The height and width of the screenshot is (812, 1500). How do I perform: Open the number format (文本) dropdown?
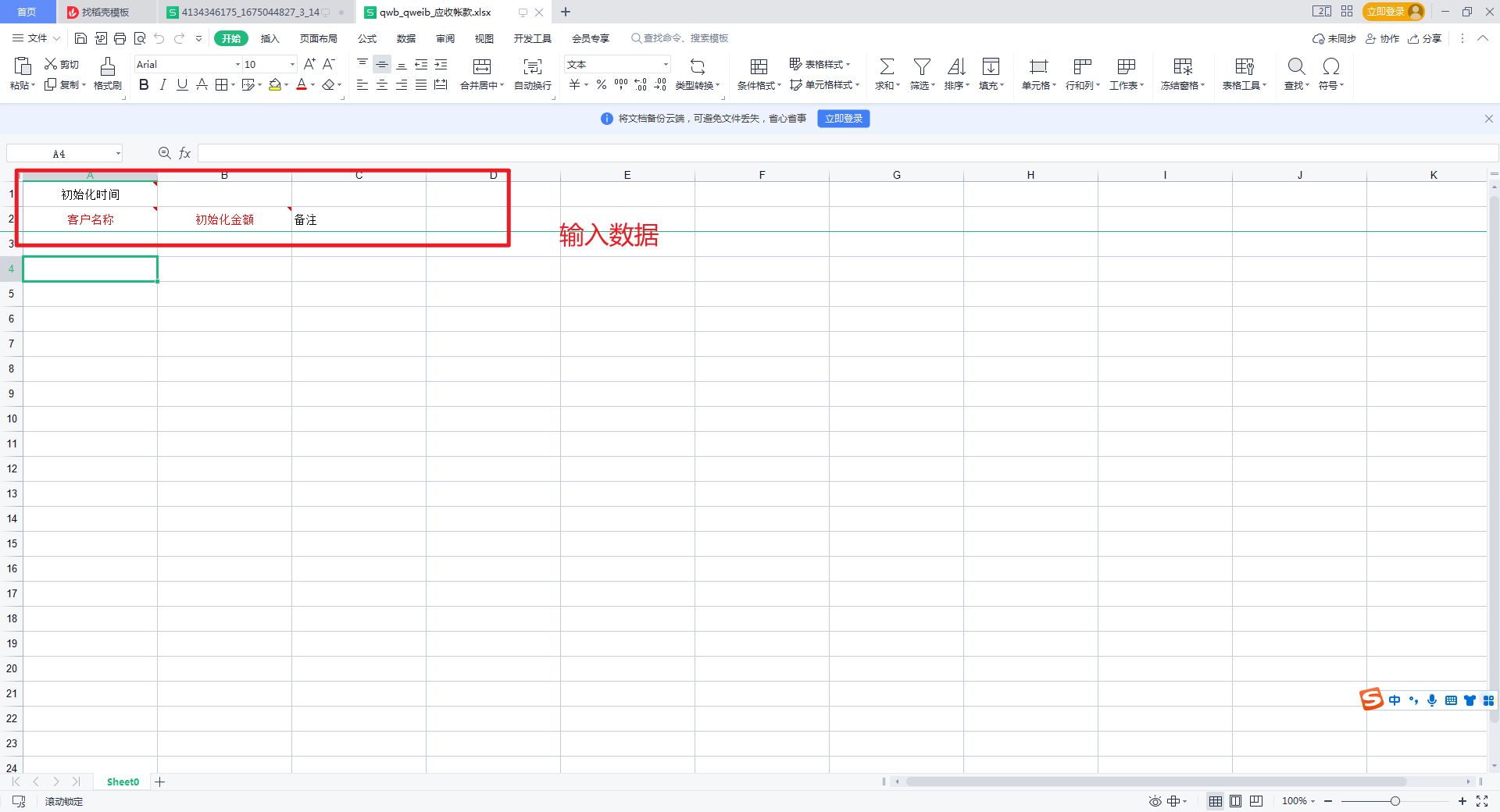[x=666, y=65]
